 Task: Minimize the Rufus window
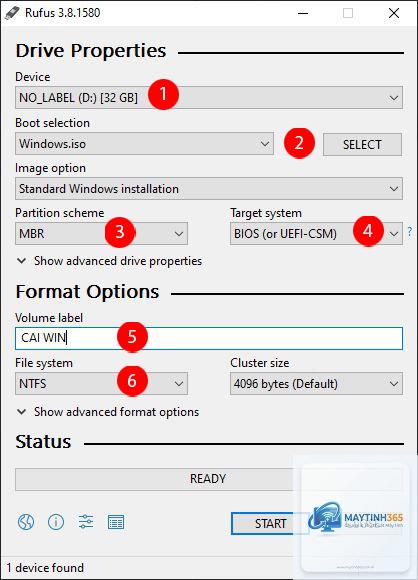click(x=303, y=13)
